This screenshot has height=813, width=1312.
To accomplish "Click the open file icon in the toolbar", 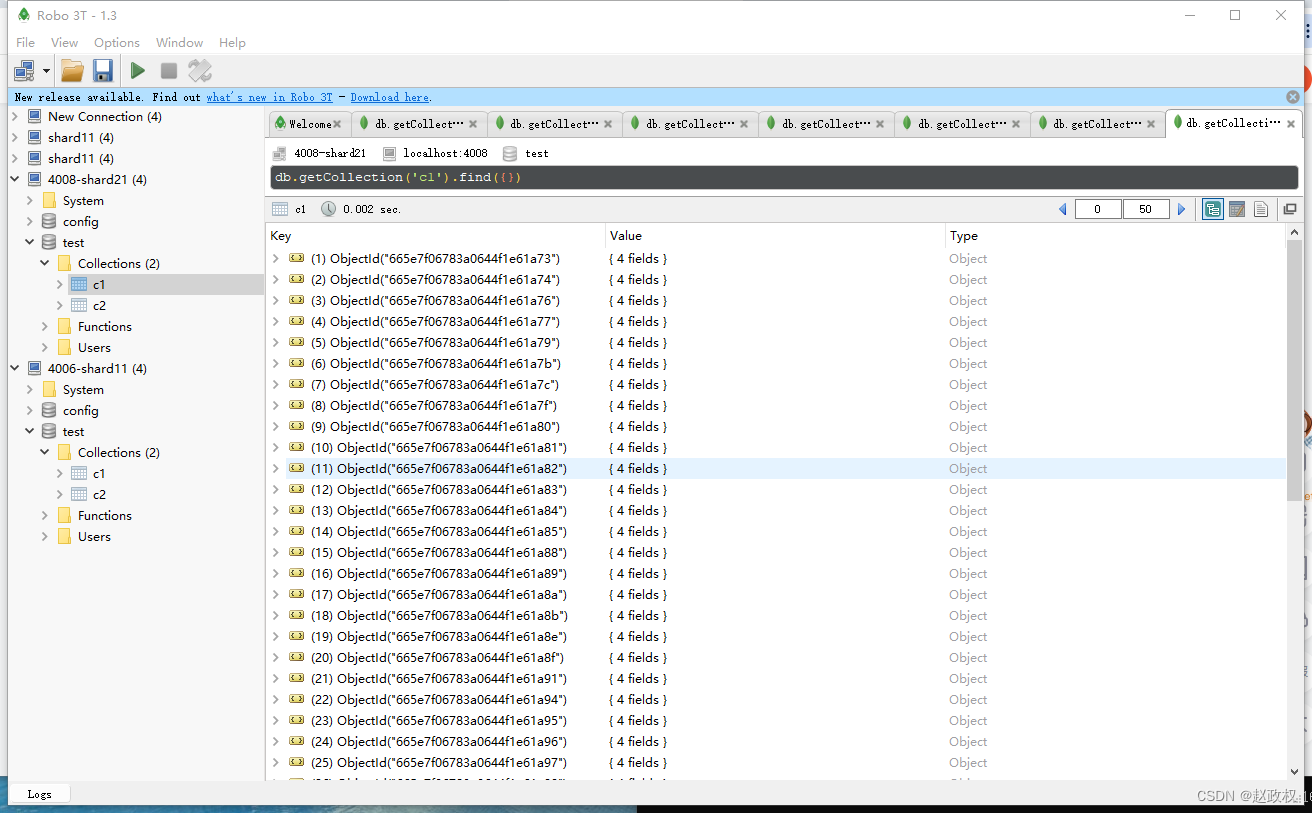I will point(71,70).
